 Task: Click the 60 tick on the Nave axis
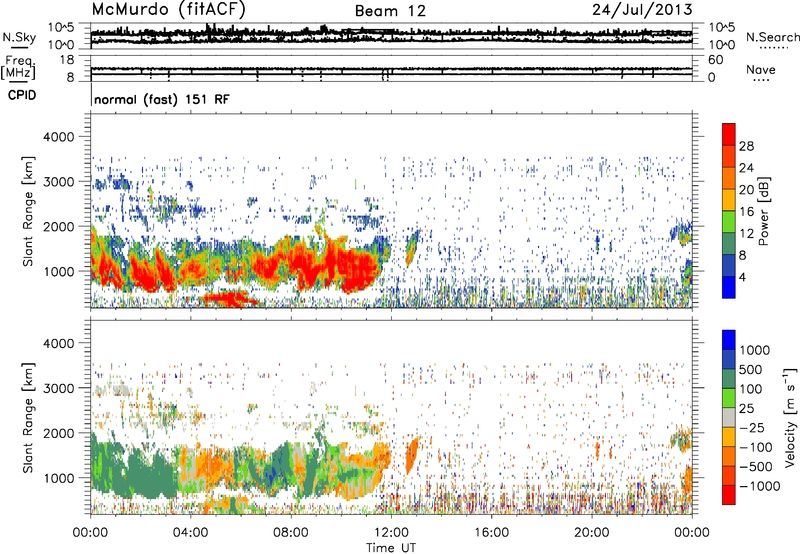click(x=716, y=60)
